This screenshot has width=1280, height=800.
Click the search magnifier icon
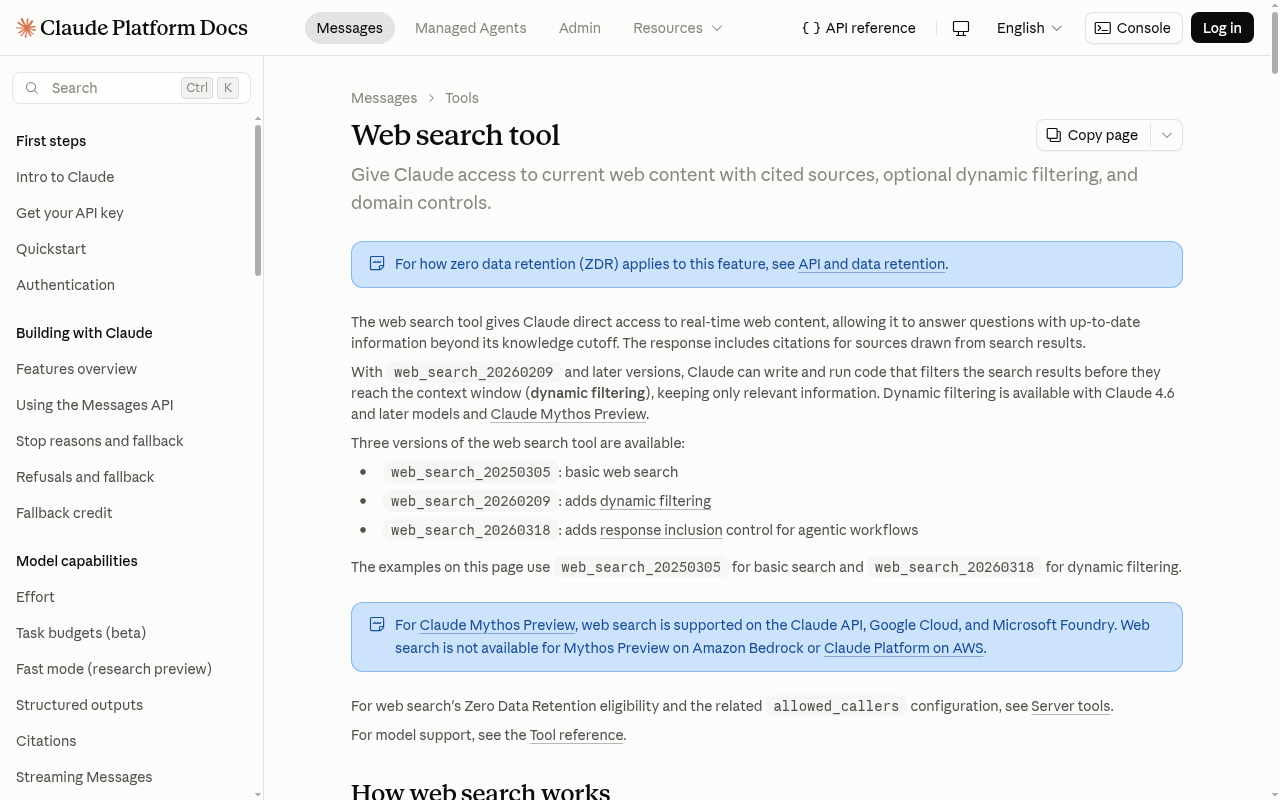tap(32, 88)
